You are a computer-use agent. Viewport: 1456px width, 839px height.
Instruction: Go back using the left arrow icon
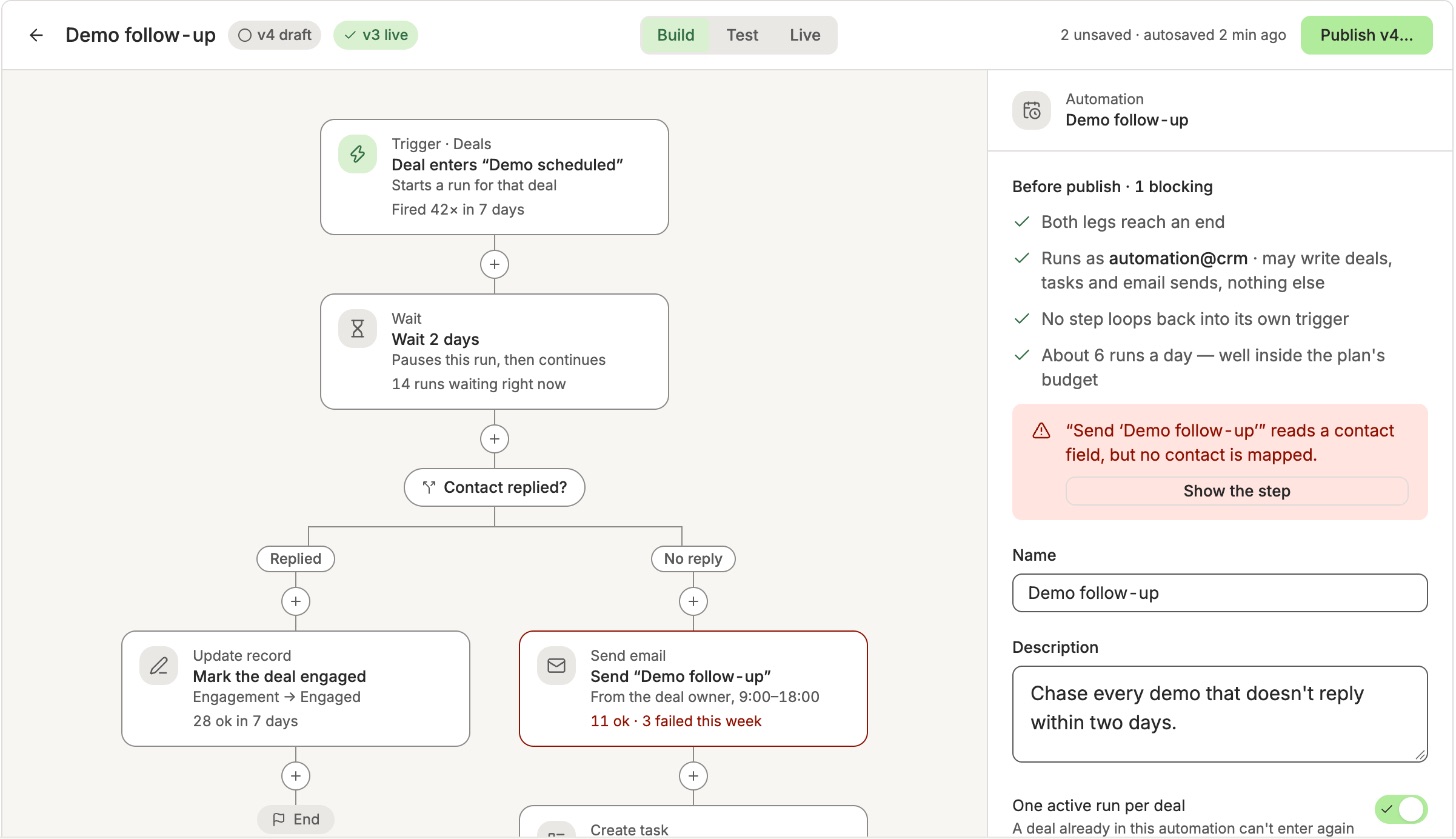coord(36,35)
